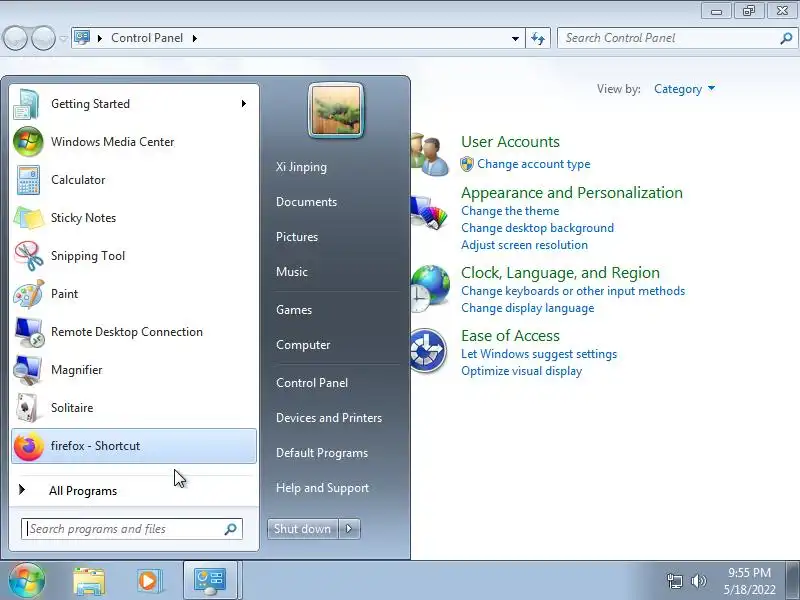Click the Ease of Access icon
Image resolution: width=800 pixels, height=600 pixels.
pos(428,351)
